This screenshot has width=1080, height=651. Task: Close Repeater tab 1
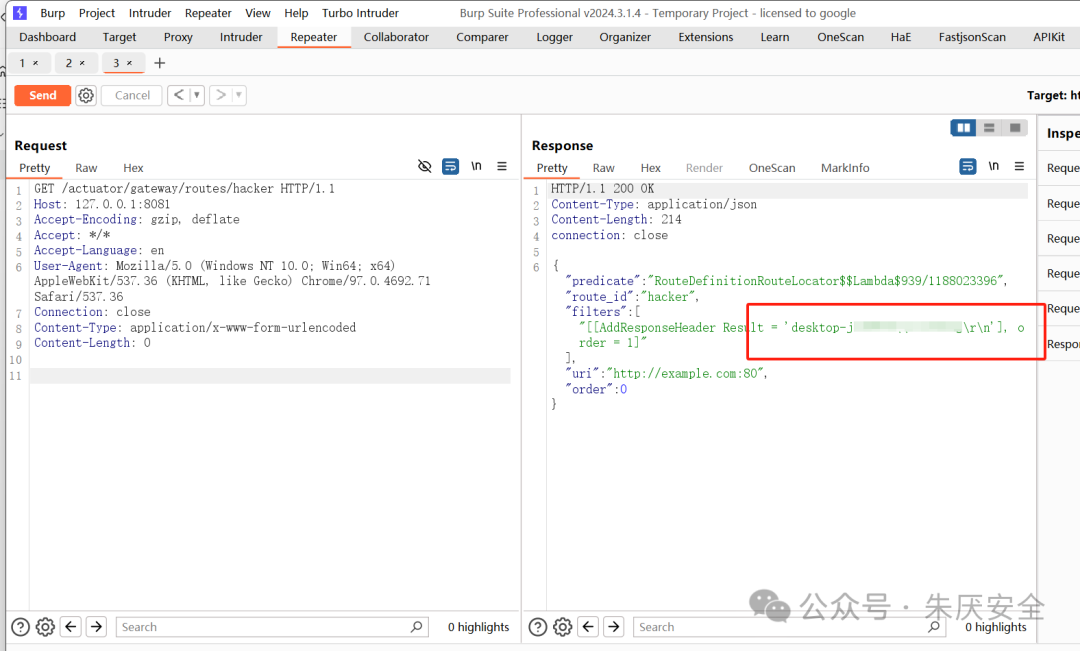pos(36,63)
